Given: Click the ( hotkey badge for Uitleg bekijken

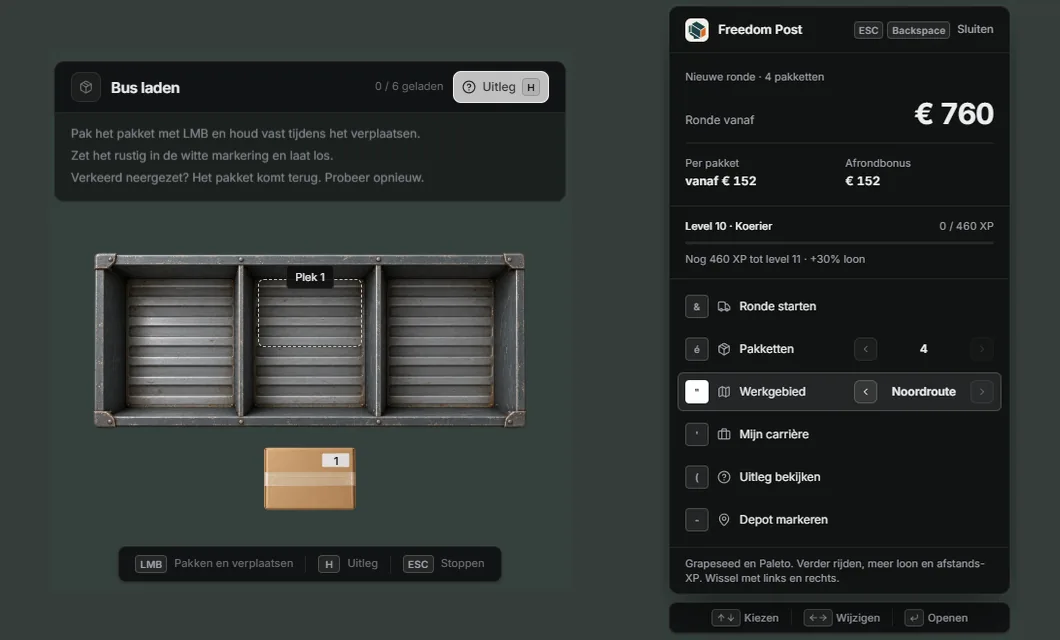Looking at the screenshot, I should [696, 476].
